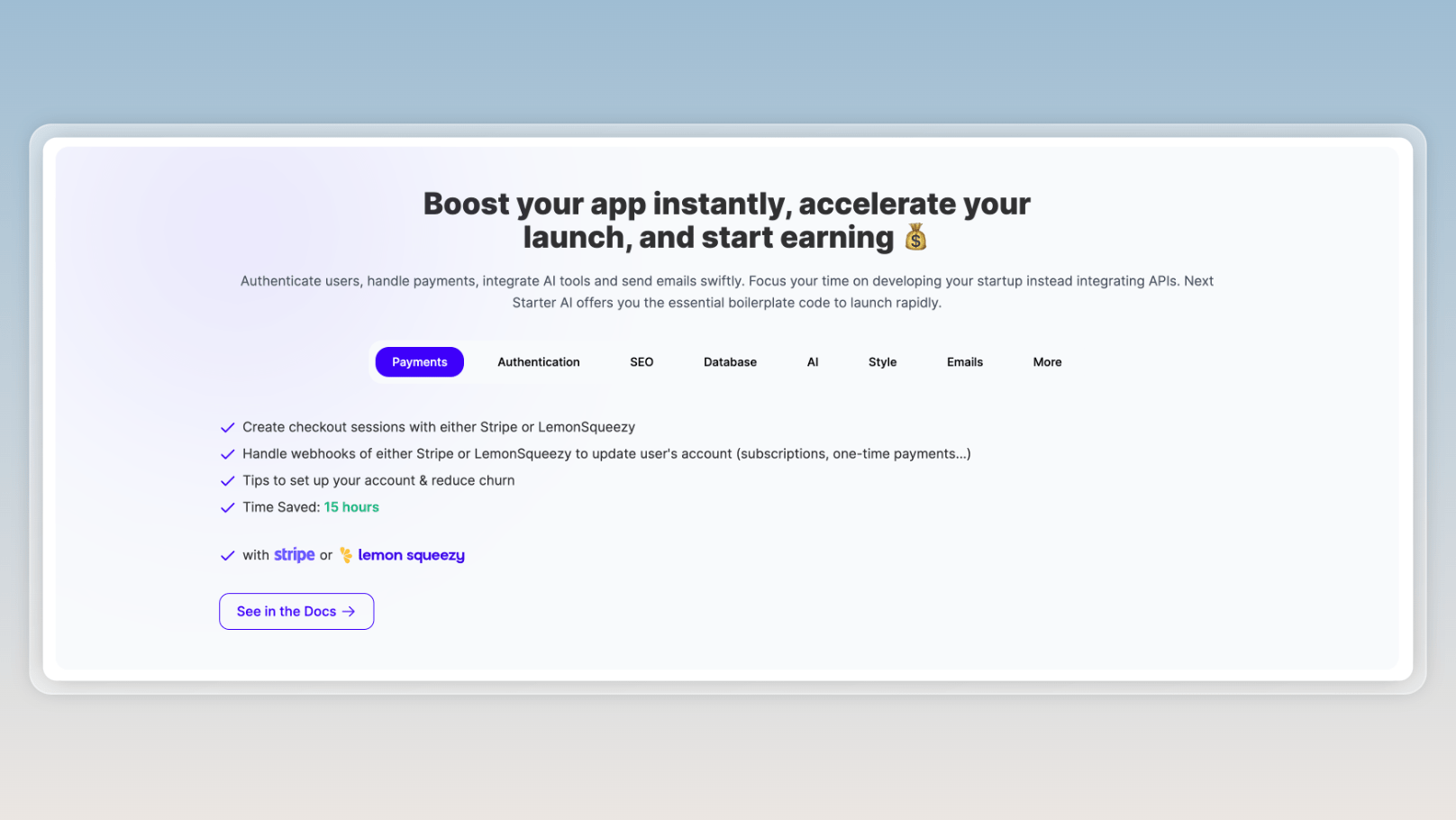Click the checkmark beside Create checkout sessions
Screen dimensions: 1456x820
click(228, 427)
